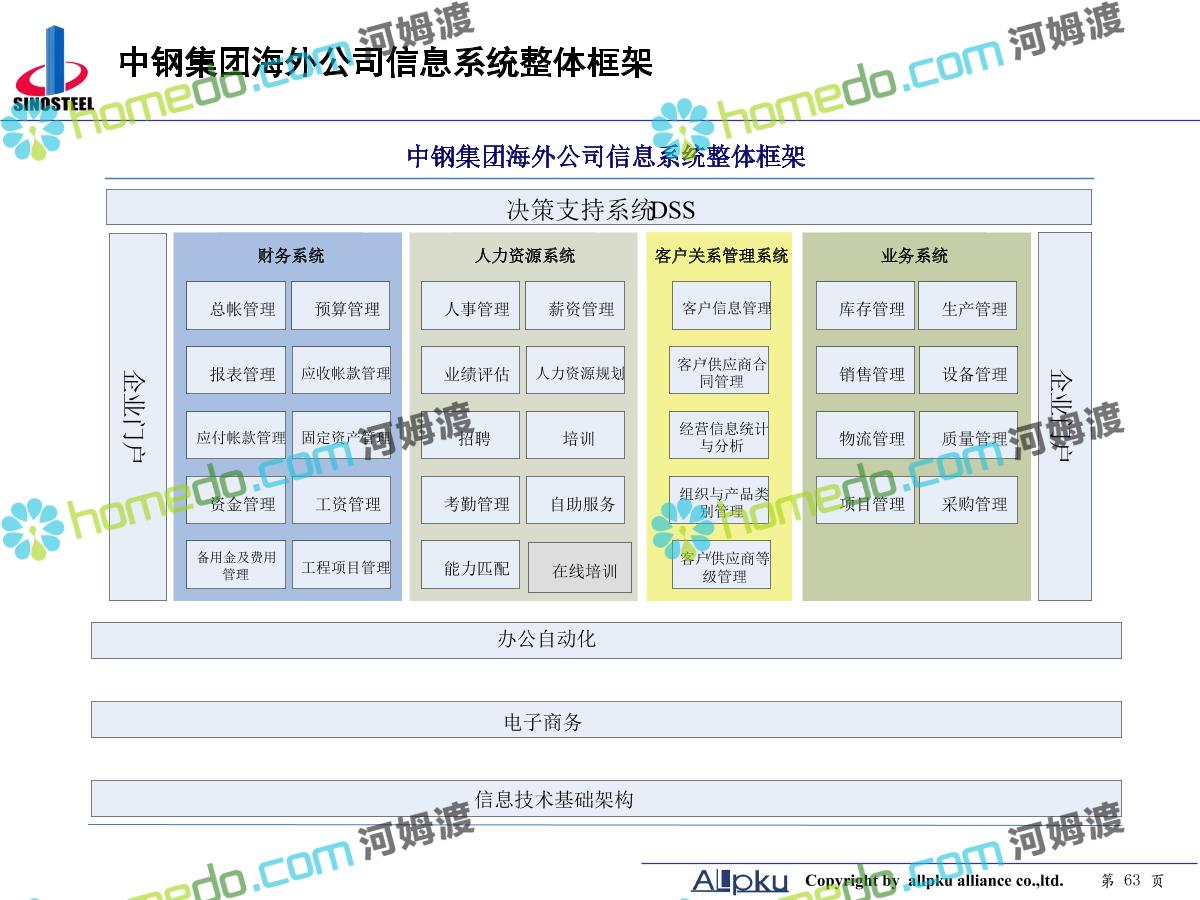Click the blue diagram title 中钢集团海外公司信息系统整体框架

[x=606, y=157]
